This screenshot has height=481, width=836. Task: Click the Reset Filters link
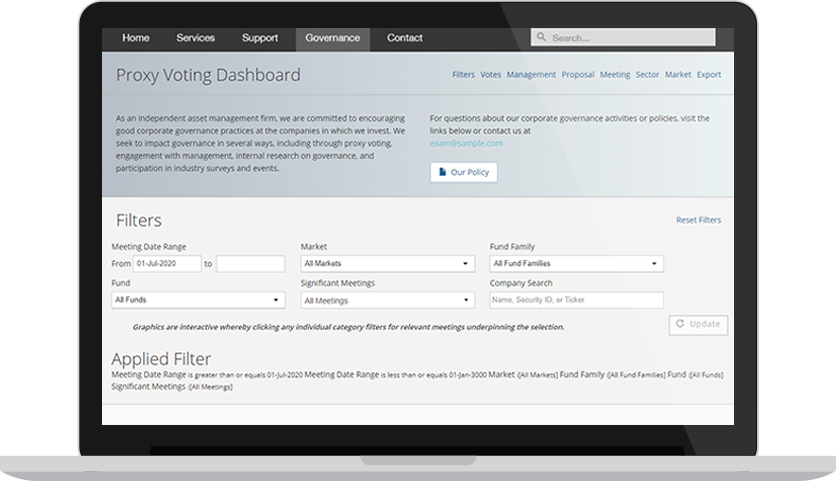pos(698,220)
